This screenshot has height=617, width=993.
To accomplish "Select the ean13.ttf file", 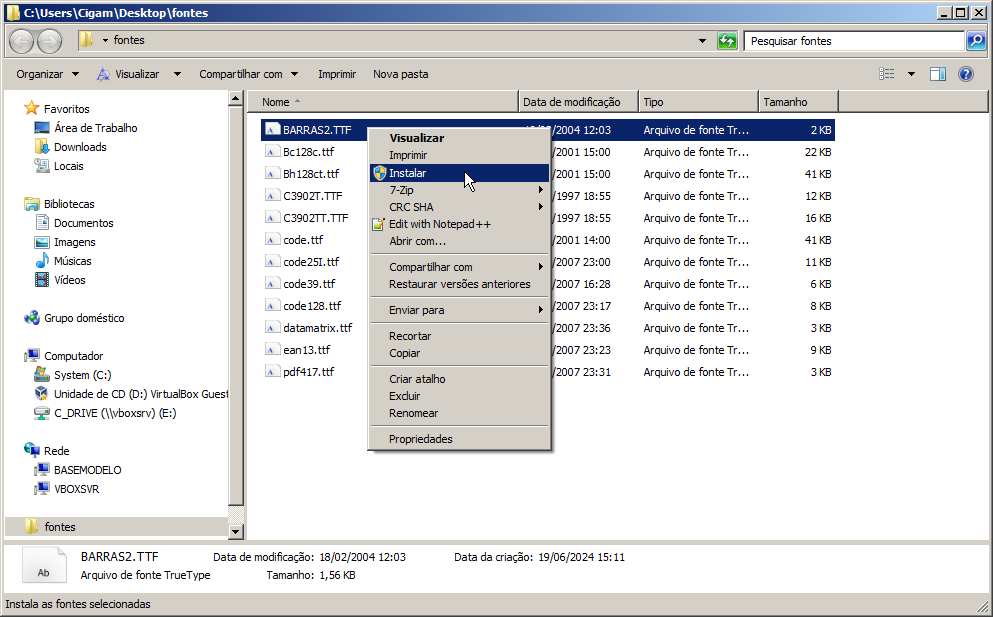I will pos(307,350).
